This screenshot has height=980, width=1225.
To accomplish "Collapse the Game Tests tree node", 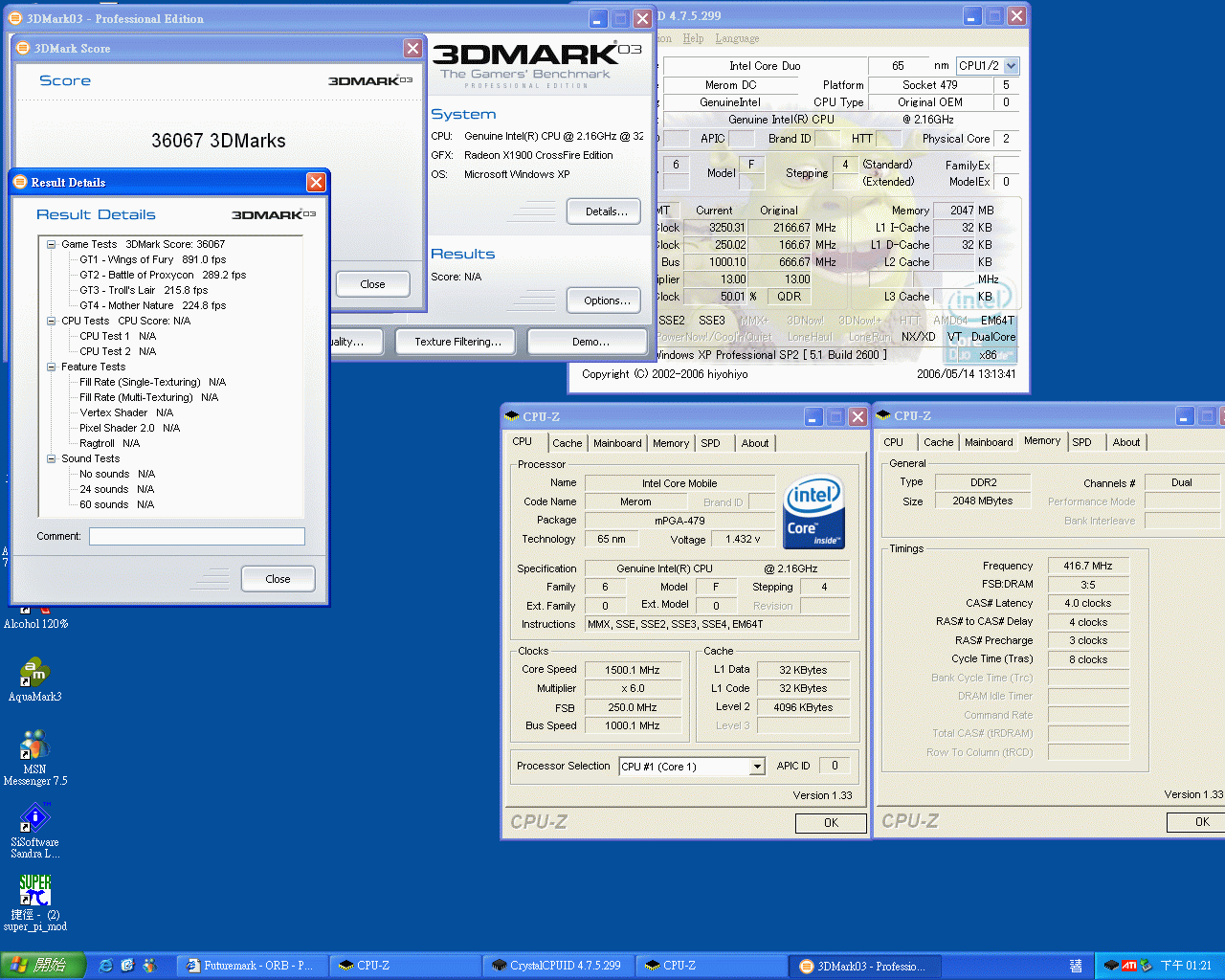I will tap(52, 244).
